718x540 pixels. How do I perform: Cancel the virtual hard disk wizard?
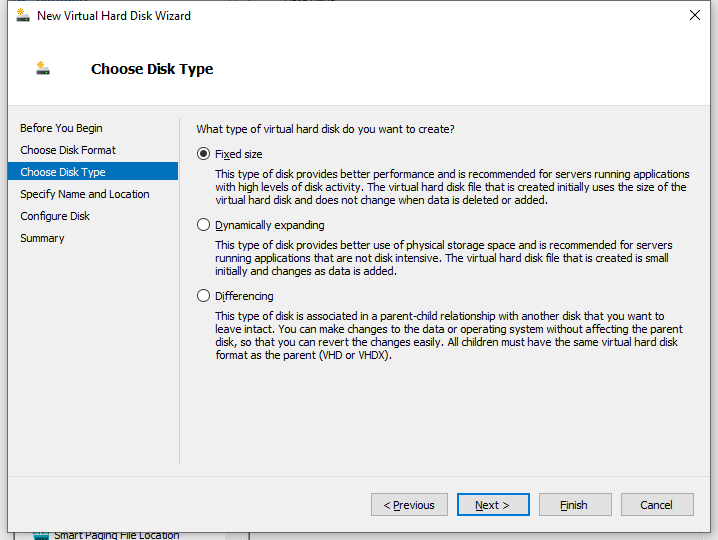[657, 505]
